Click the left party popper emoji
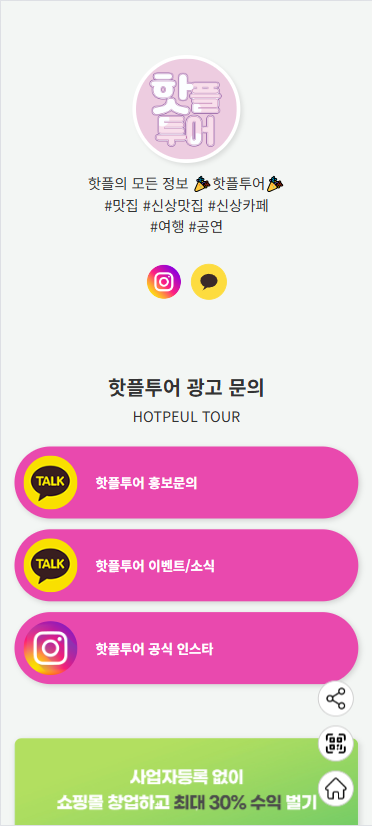This screenshot has width=372, height=826. [x=201, y=184]
